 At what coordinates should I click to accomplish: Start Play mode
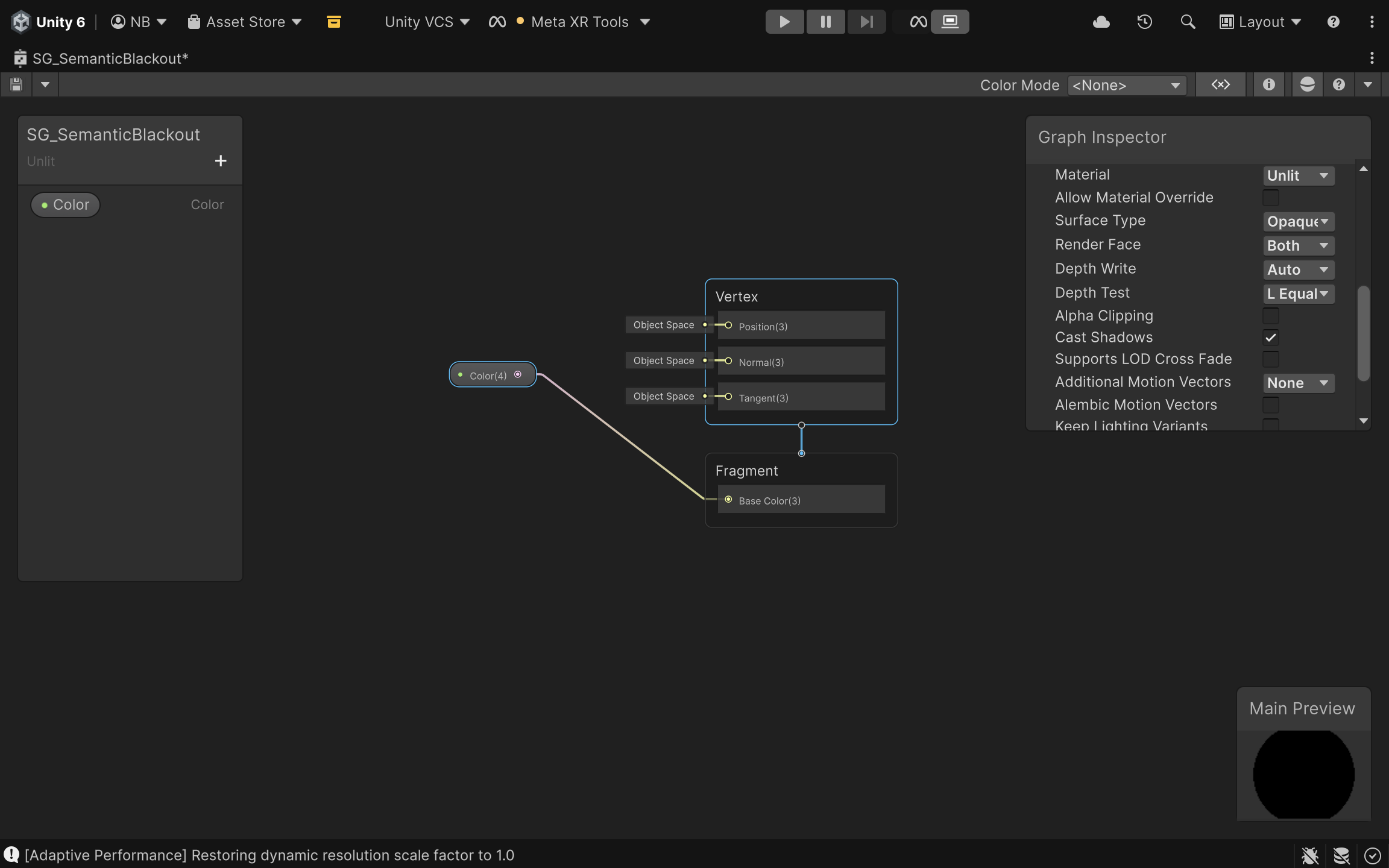point(784,22)
